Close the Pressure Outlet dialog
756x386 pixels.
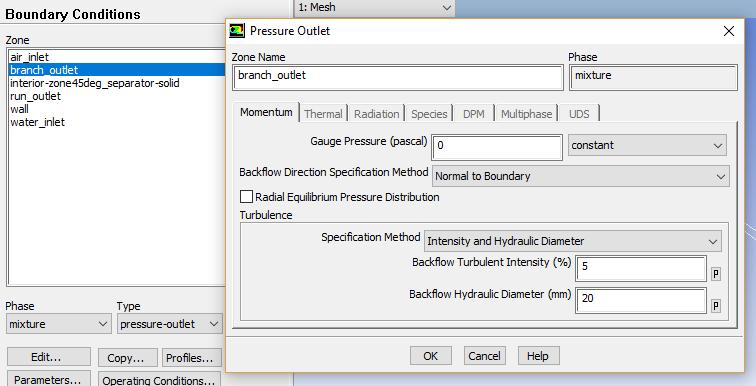coord(729,31)
